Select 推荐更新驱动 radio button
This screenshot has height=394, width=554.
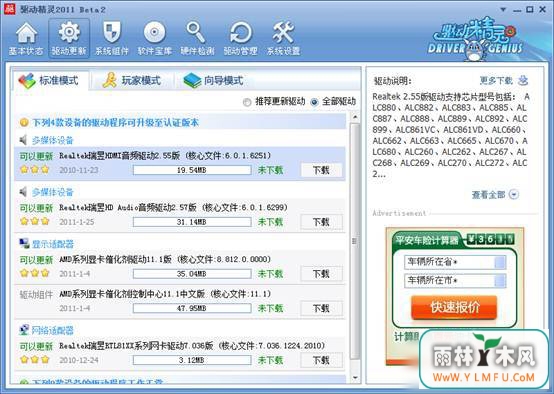point(247,102)
